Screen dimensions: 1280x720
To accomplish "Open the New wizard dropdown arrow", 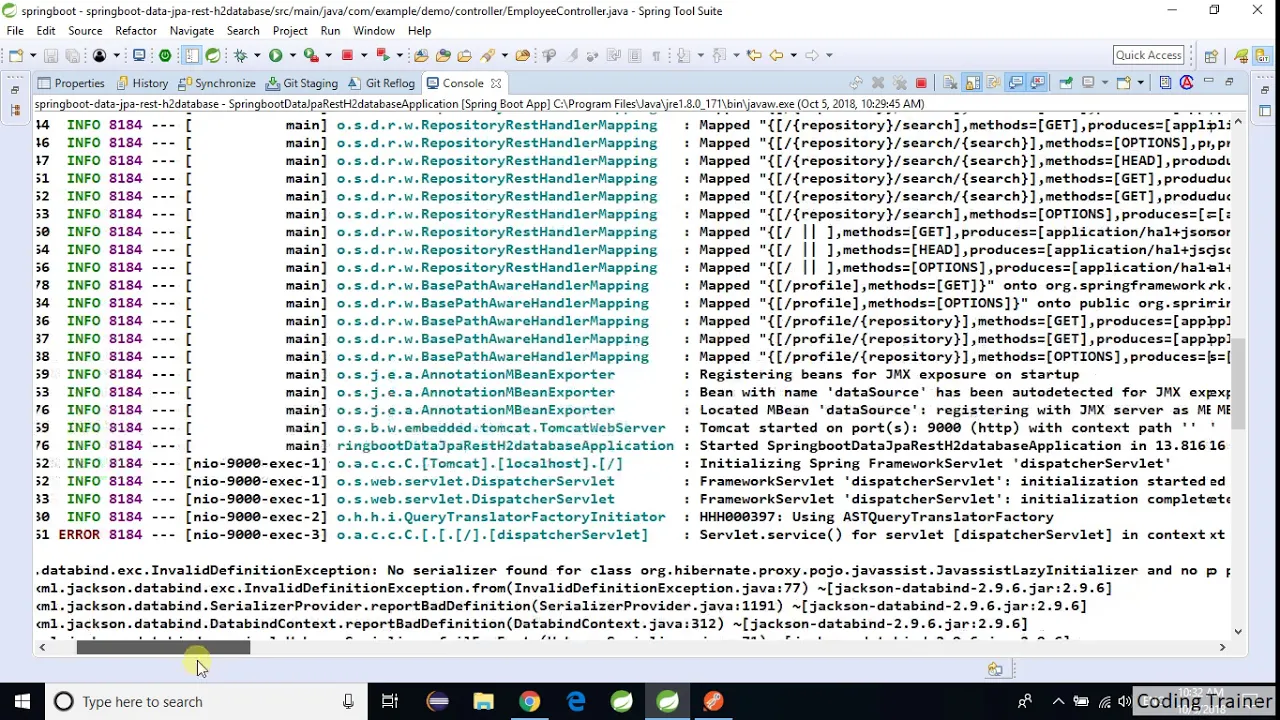I will pos(31,55).
